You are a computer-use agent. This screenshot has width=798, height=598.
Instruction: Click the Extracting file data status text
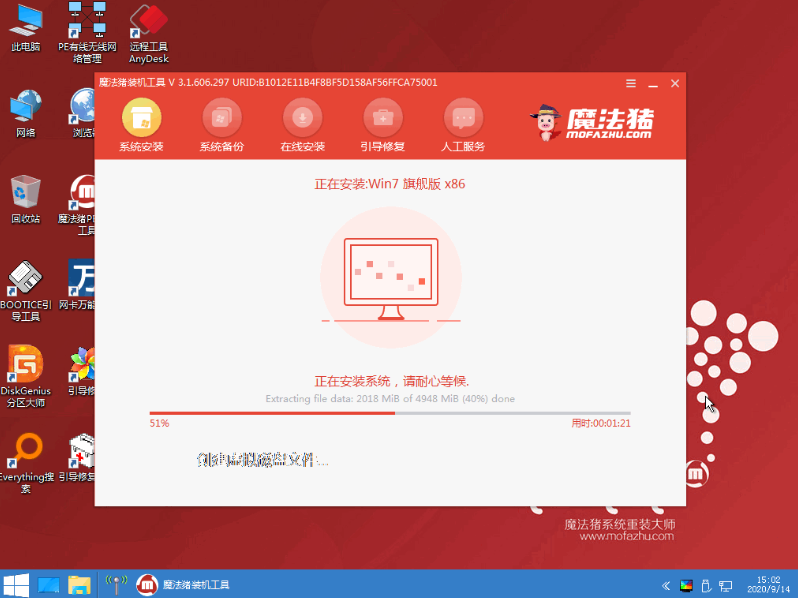390,398
